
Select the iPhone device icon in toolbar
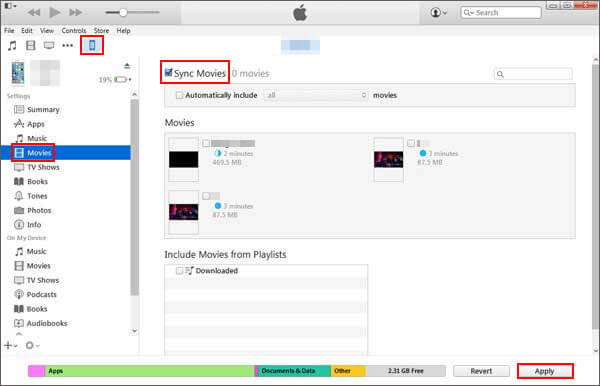click(x=92, y=45)
